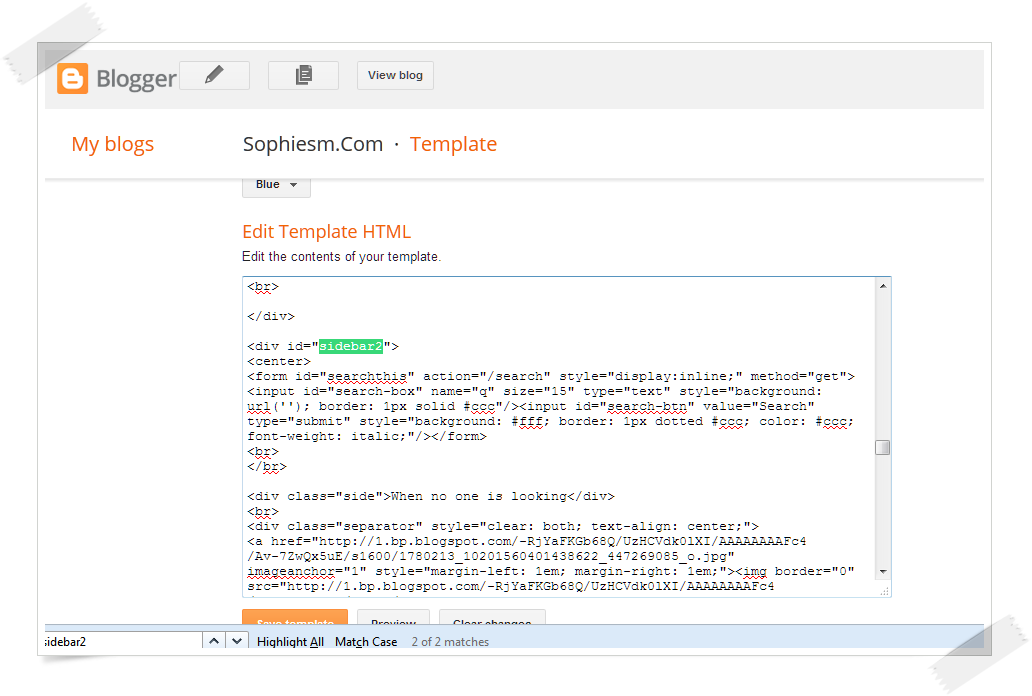Image resolution: width=1032 pixels, height=696 pixels.
Task: Click the Blogger logo icon
Action: [72, 78]
